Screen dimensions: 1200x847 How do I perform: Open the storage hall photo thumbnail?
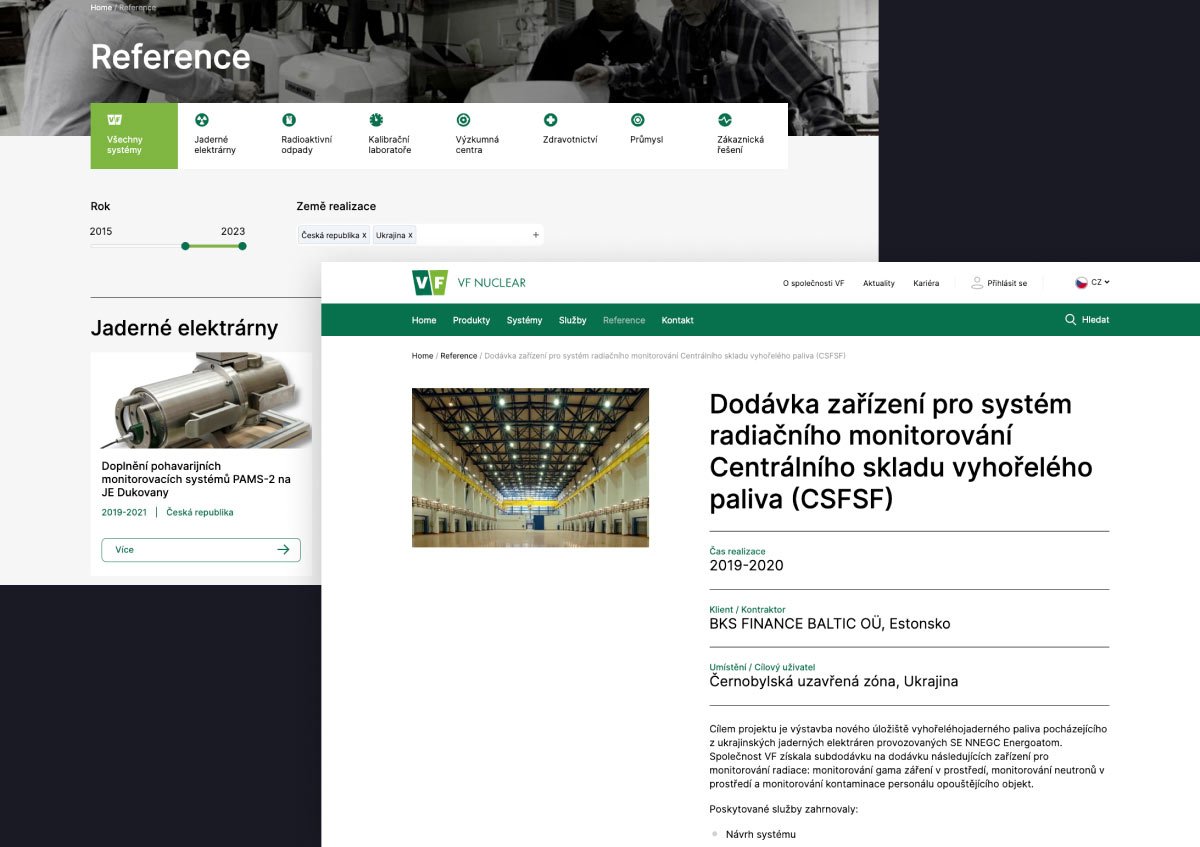click(530, 467)
